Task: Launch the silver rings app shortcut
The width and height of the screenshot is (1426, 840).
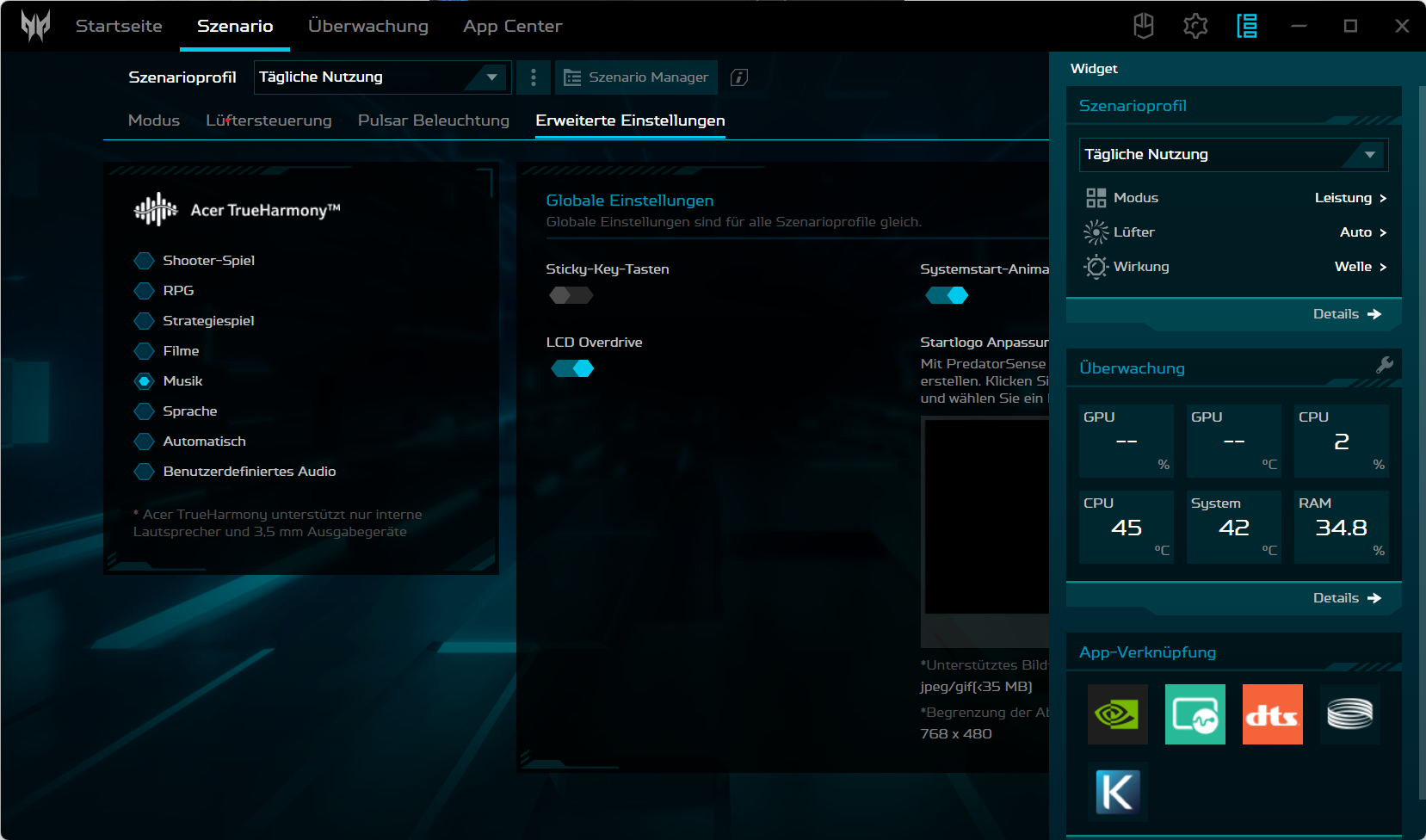Action: 1350,714
